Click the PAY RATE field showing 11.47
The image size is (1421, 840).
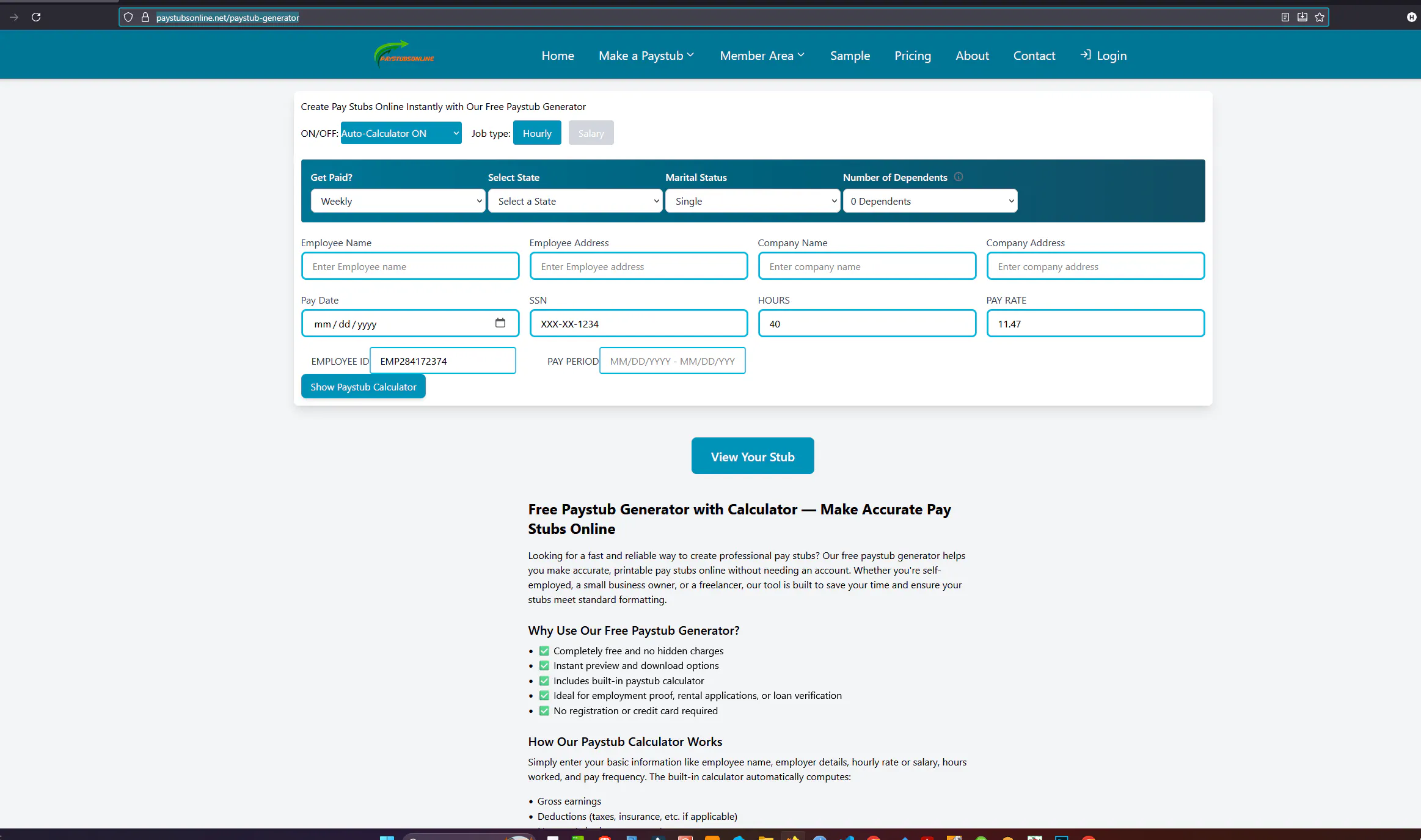(1095, 324)
